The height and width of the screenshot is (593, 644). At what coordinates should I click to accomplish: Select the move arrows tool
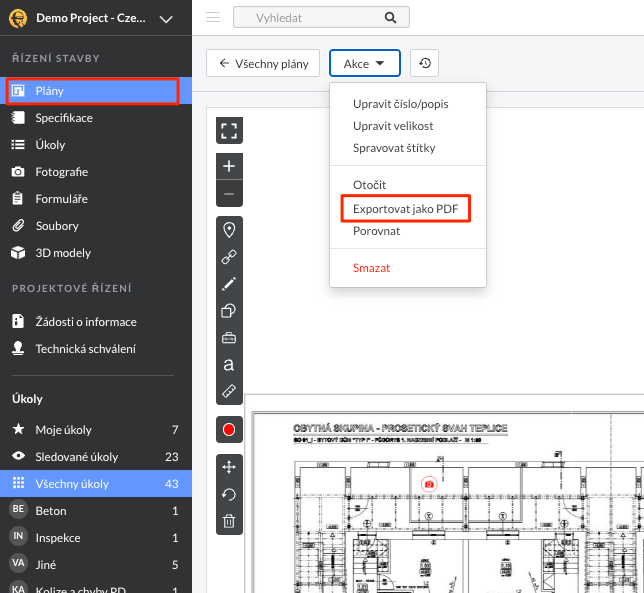[229, 467]
